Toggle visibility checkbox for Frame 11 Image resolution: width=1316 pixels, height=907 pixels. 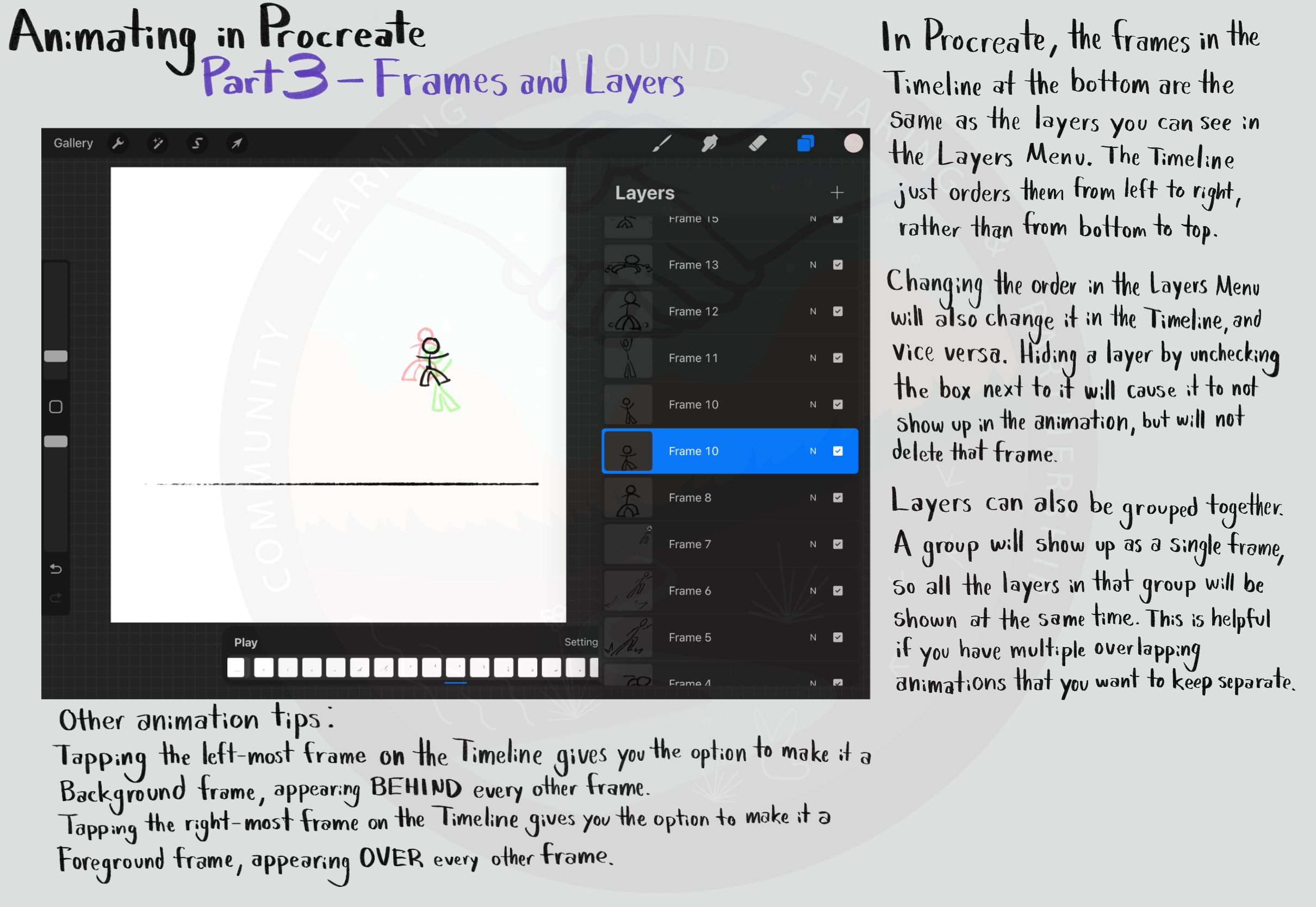click(837, 358)
